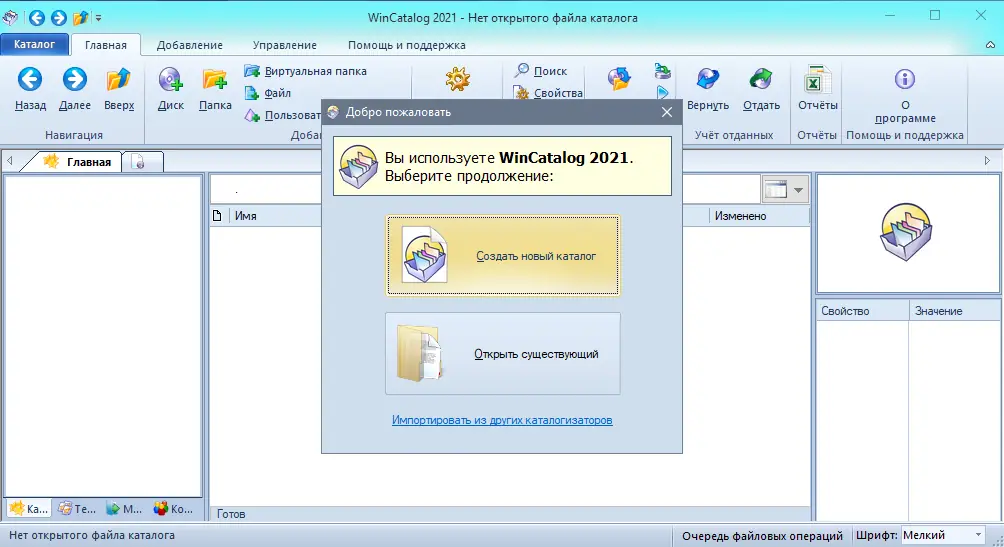Click the orange gear icon in ribbon

pyautogui.click(x=458, y=79)
